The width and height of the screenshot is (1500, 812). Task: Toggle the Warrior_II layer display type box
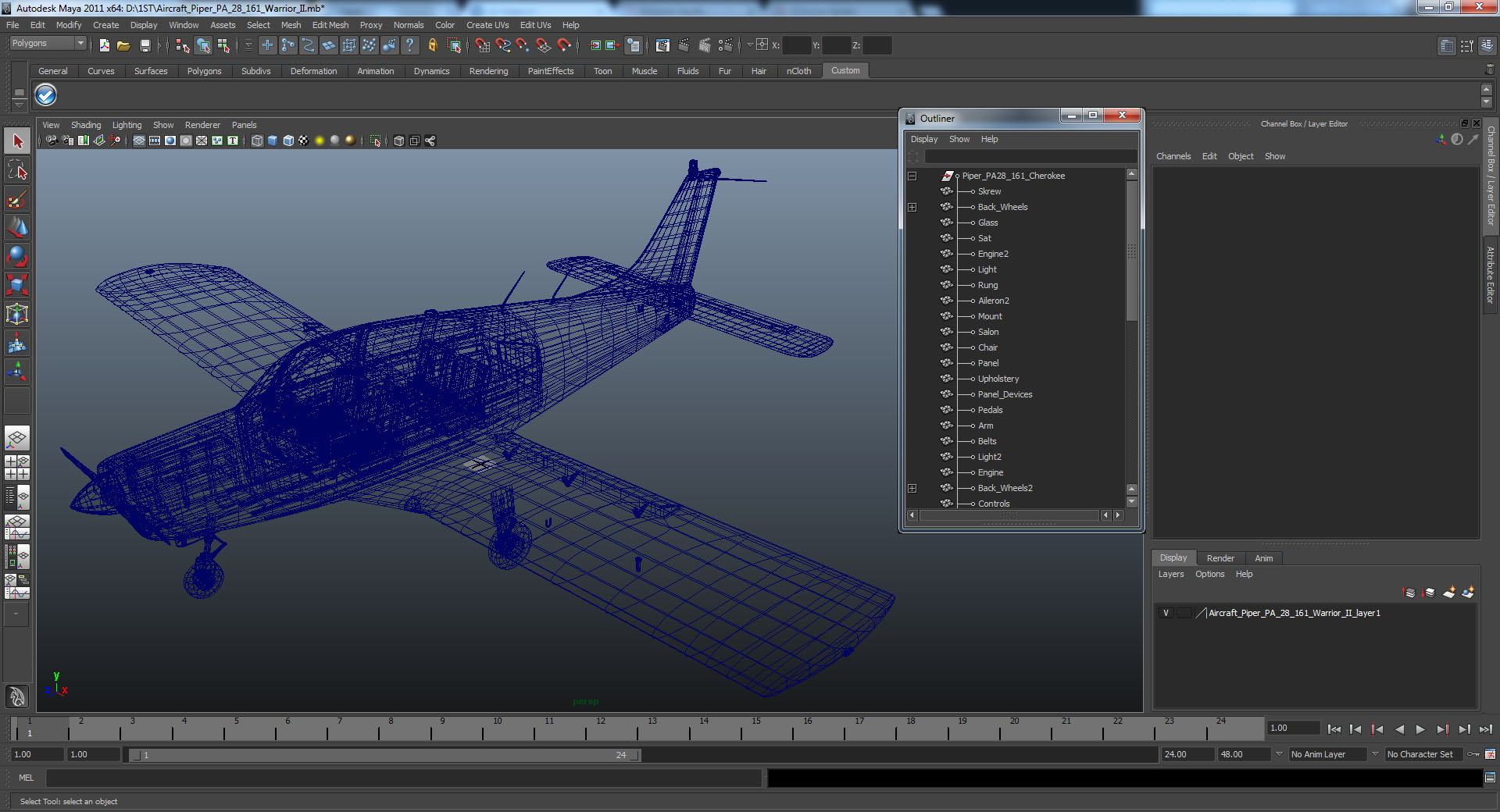coord(1184,613)
